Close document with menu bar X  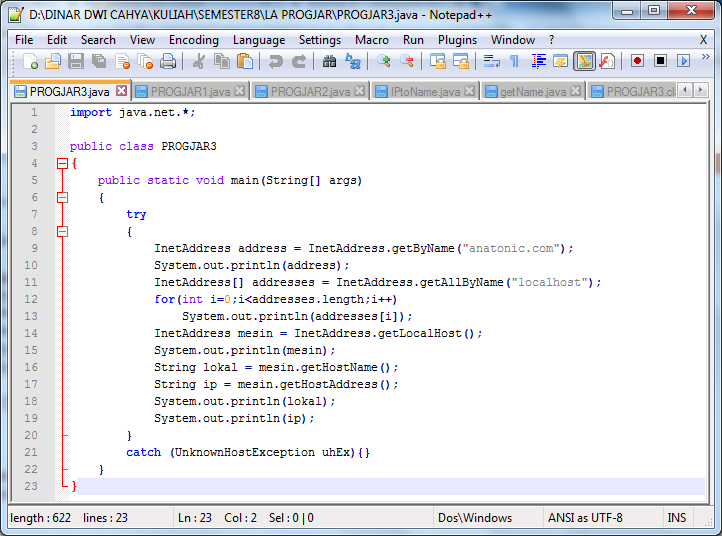[x=703, y=40]
